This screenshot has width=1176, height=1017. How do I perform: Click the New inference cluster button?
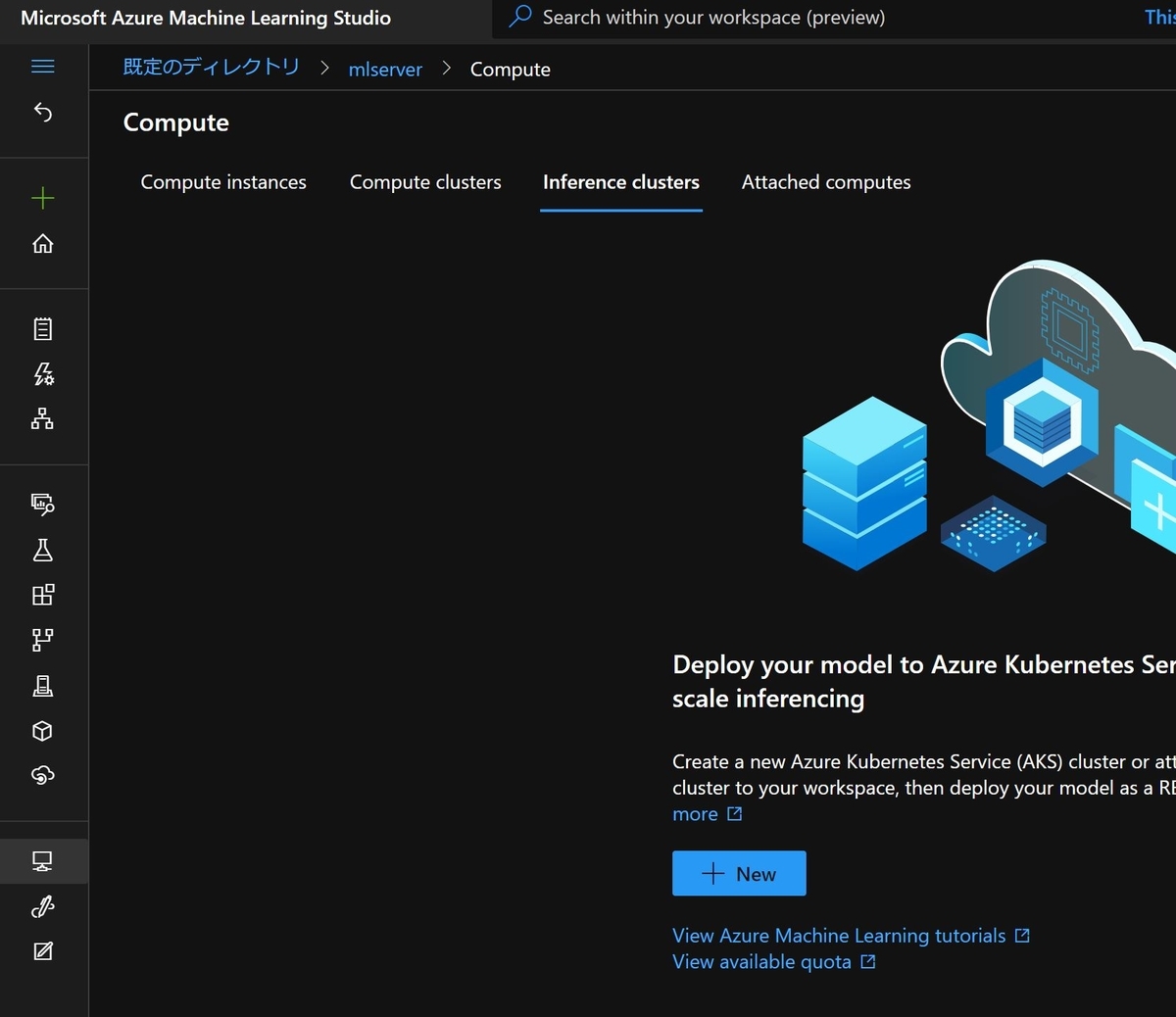pos(739,873)
